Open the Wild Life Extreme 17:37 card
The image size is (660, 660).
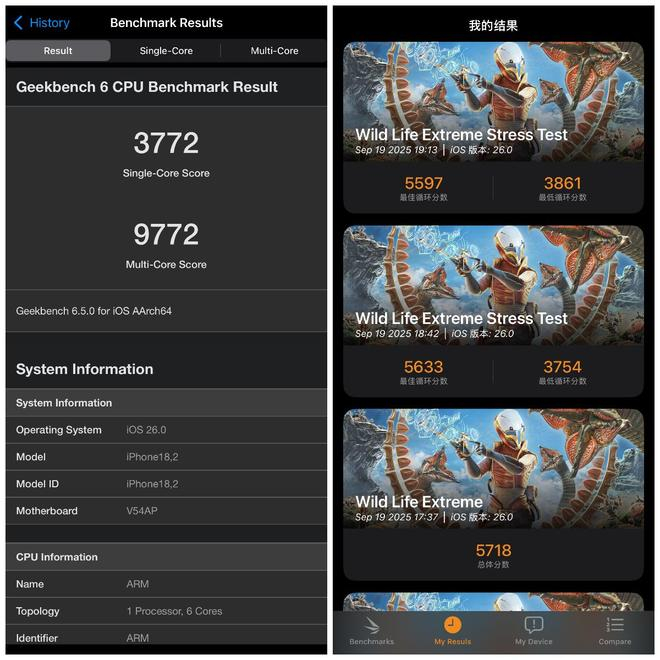[x=493, y=495]
